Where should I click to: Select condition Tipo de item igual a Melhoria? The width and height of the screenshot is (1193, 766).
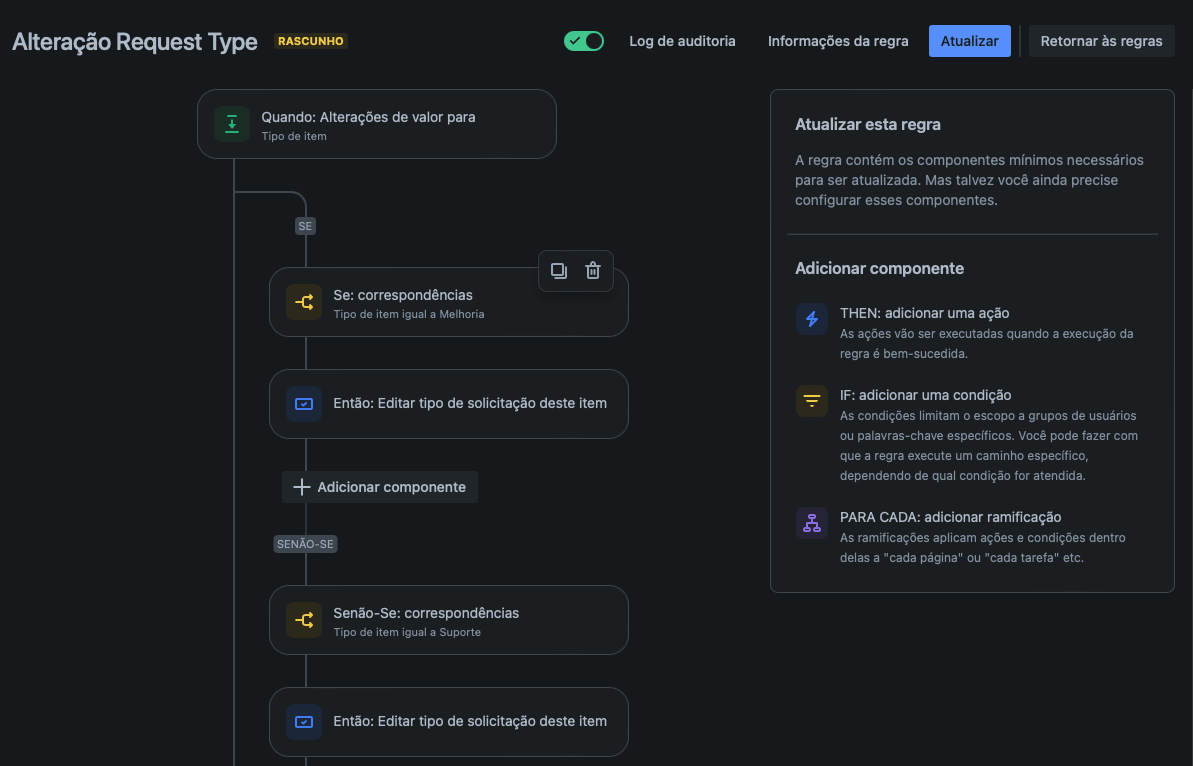pyautogui.click(x=449, y=302)
